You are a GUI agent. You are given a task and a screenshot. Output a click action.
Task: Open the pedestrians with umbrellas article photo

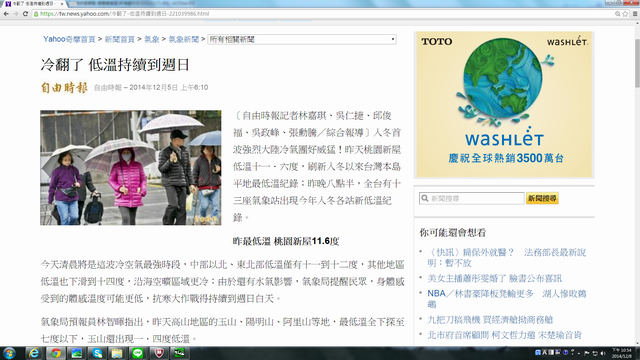(131, 167)
